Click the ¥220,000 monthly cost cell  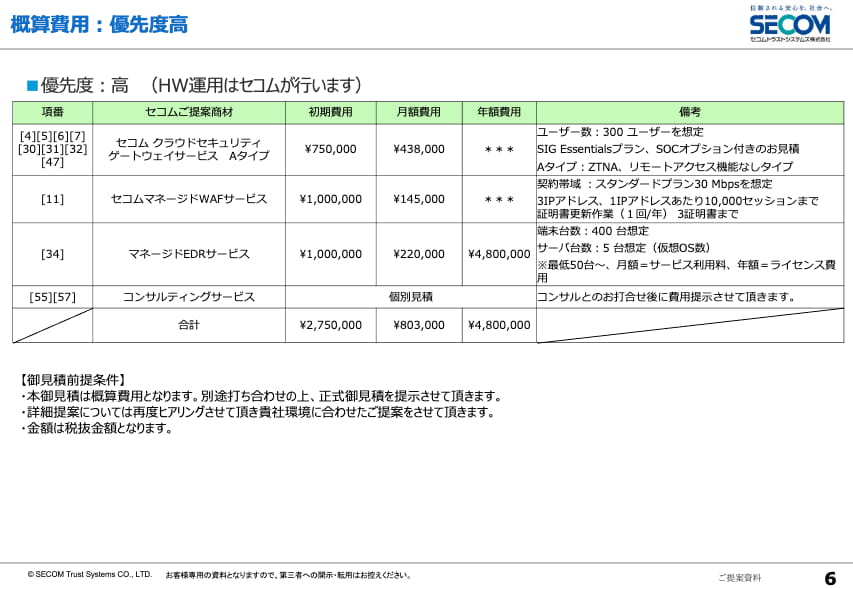419,254
